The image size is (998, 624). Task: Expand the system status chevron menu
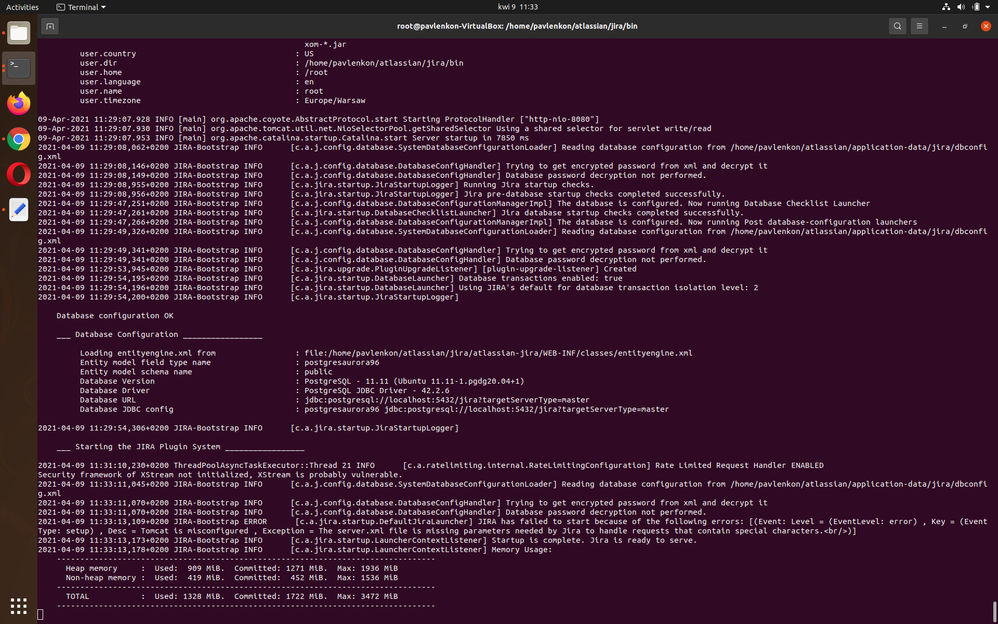pos(985,7)
